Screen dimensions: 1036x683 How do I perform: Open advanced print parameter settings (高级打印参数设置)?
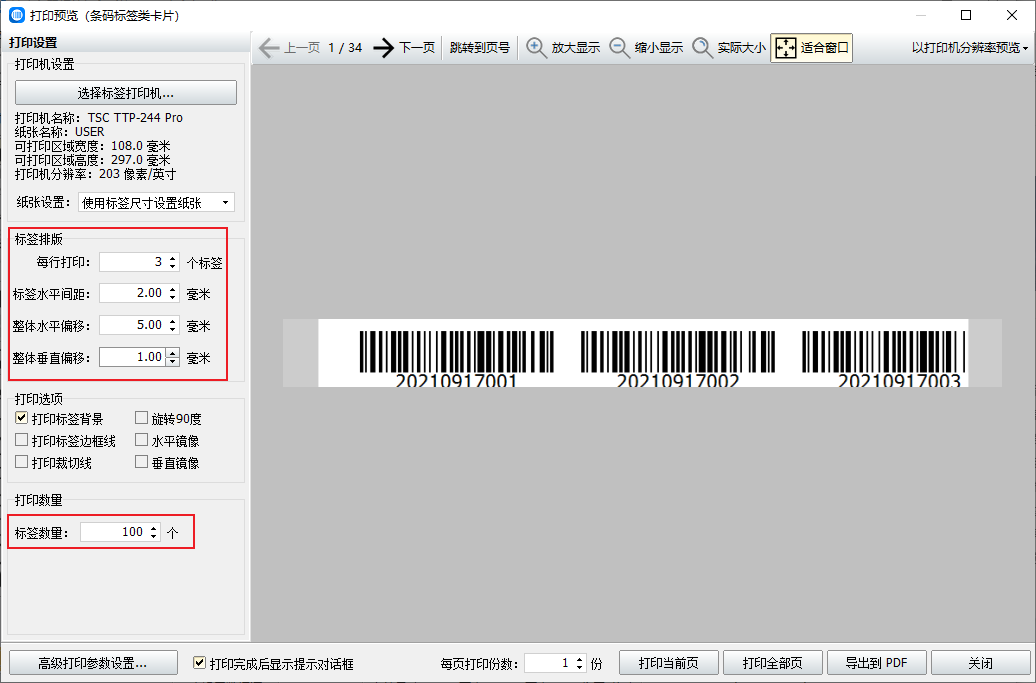pyautogui.click(x=93, y=663)
